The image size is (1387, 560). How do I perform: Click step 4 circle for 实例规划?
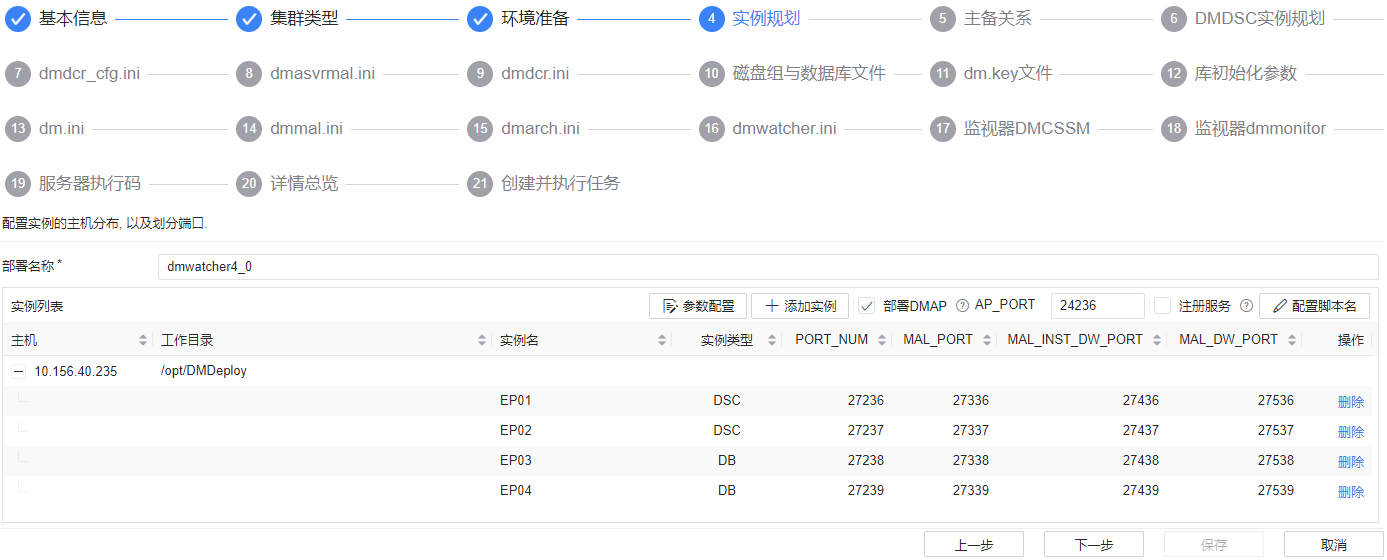tap(711, 19)
